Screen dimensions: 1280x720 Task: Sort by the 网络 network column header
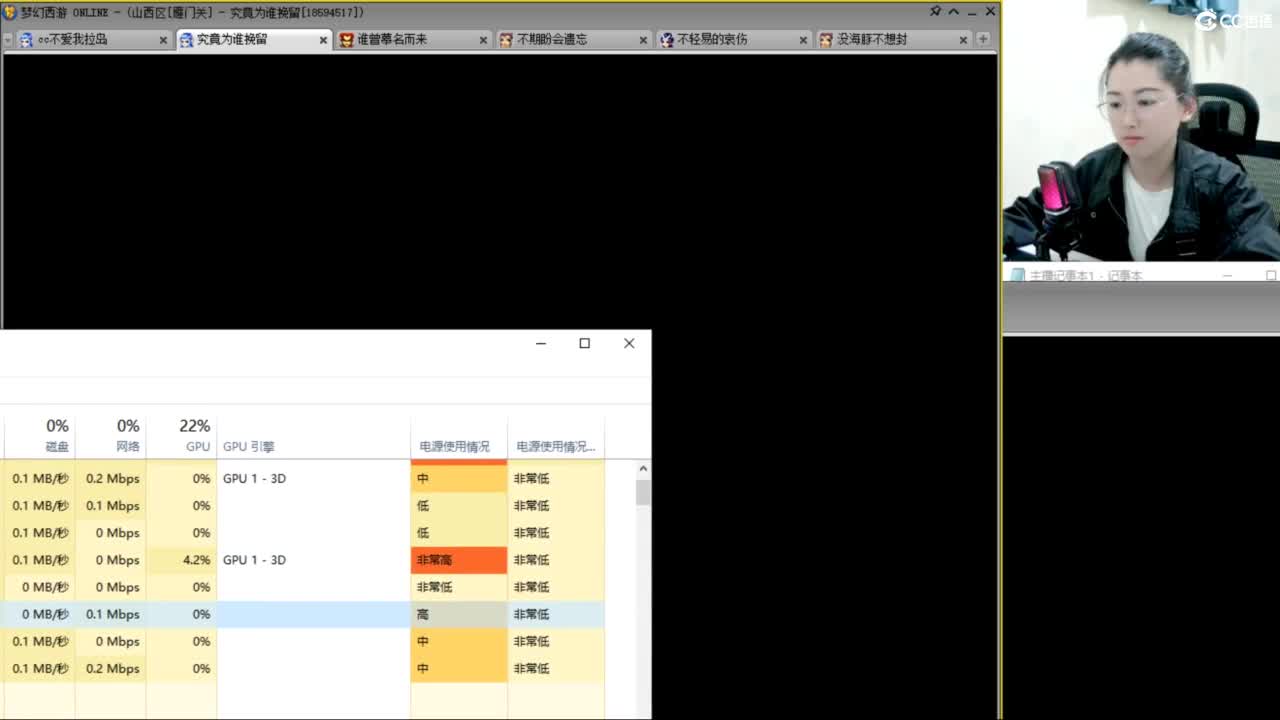point(110,436)
